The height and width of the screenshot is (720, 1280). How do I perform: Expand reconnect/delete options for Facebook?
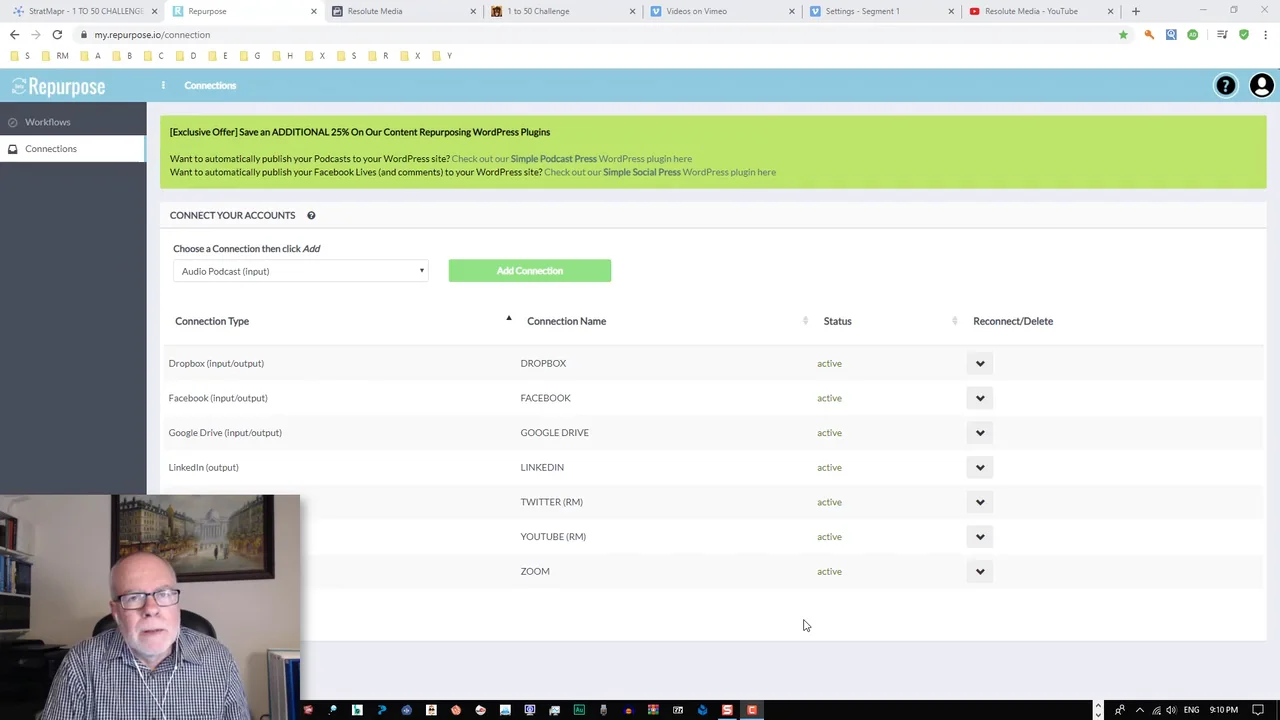[x=980, y=398]
